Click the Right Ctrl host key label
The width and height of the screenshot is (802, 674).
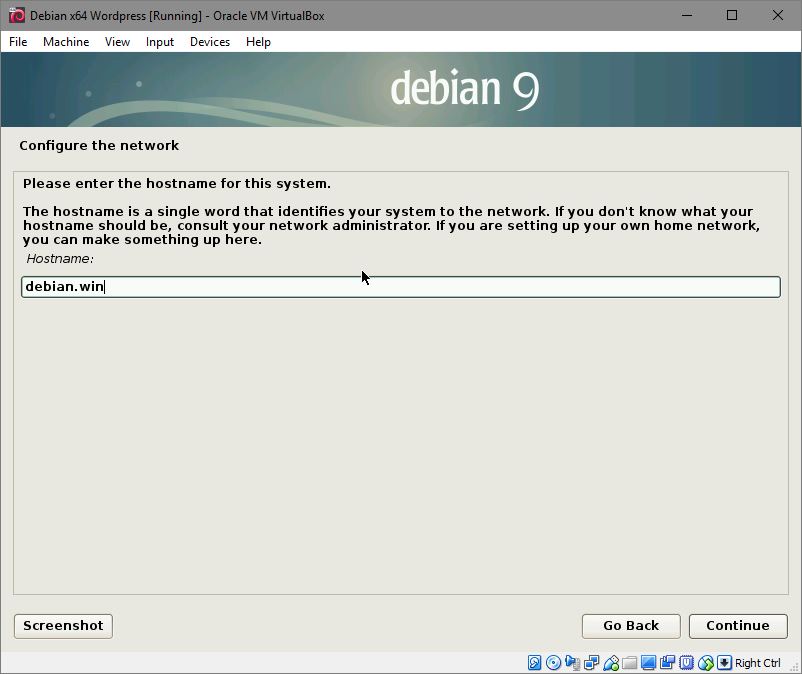(x=758, y=663)
